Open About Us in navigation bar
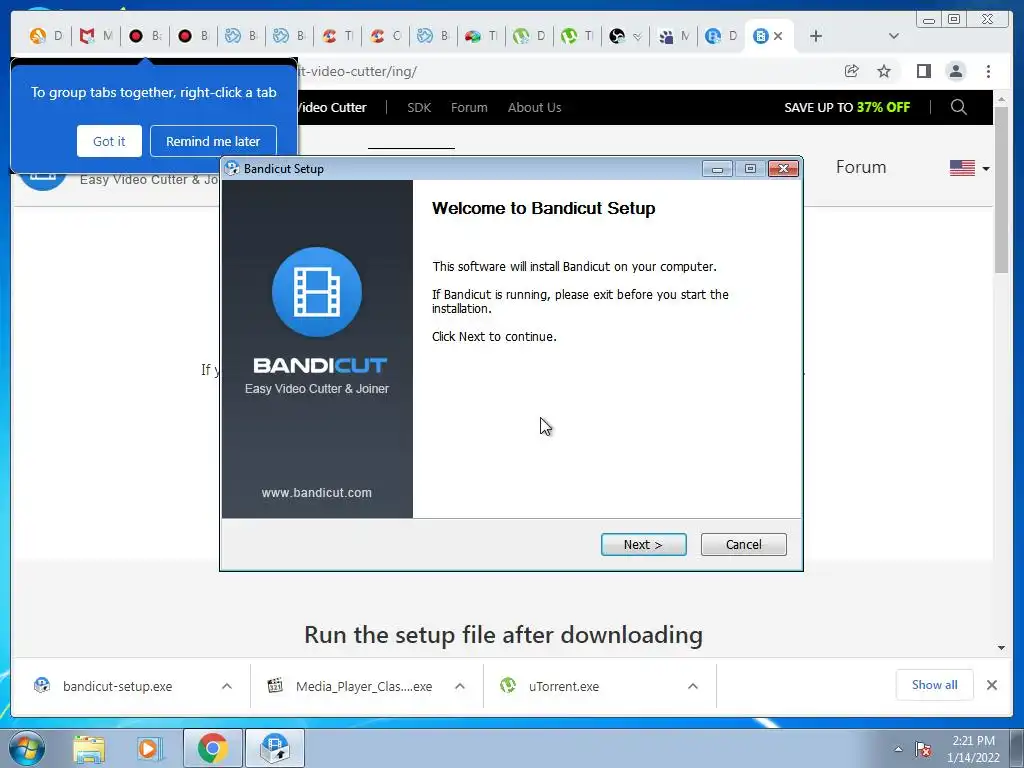 click(x=534, y=108)
